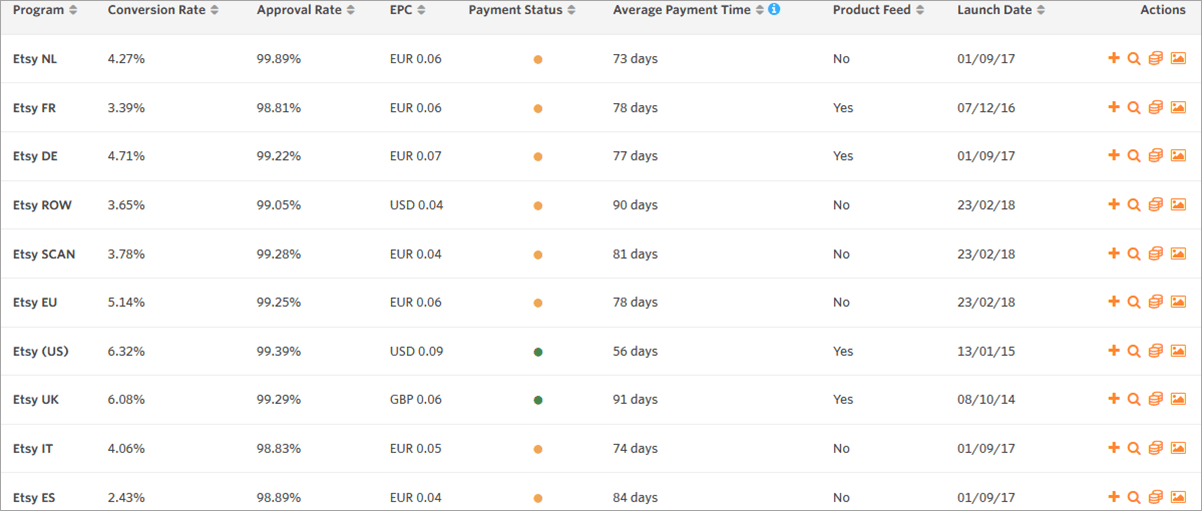Click the magnifier icon in Etsy EU row
Screen dimensions: 1202x511
click(1134, 302)
